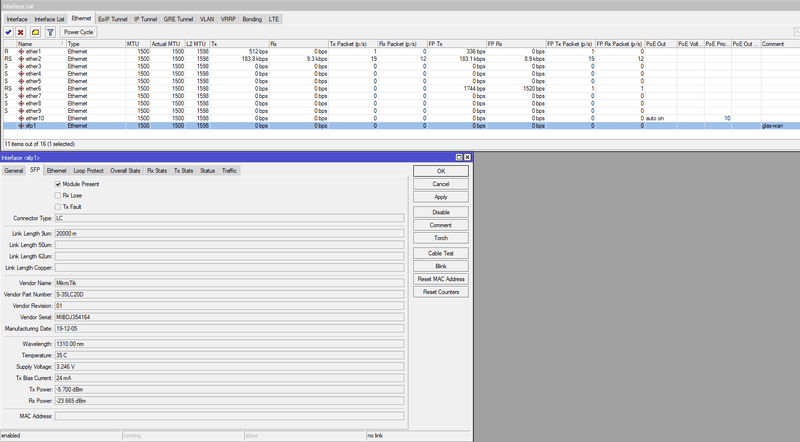This screenshot has width=800, height=442.
Task: Click the Cancel button
Action: point(441,184)
